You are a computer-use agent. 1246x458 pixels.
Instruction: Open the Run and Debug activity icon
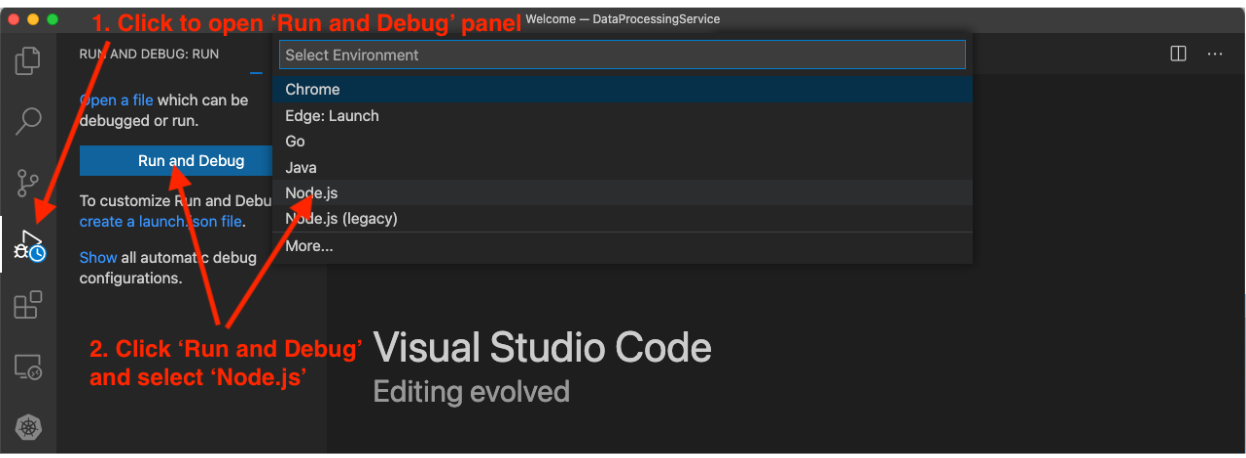point(28,246)
